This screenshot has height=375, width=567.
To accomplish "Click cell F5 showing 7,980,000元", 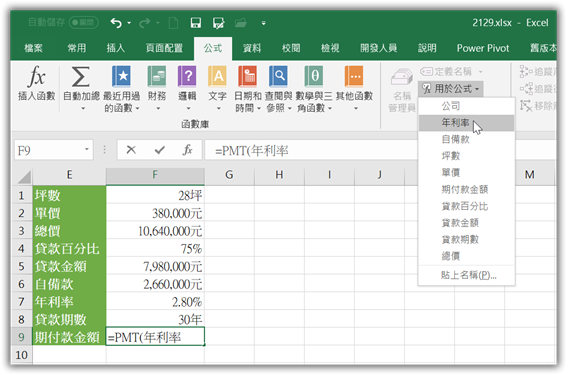I will point(155,267).
